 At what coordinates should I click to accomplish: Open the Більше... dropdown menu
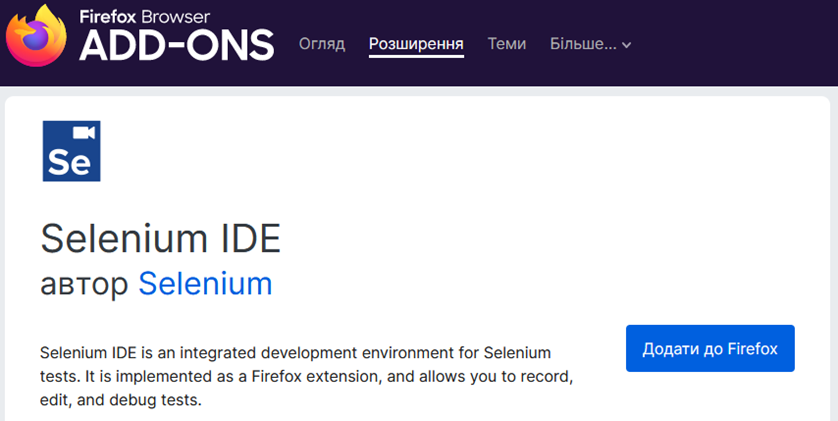click(591, 44)
